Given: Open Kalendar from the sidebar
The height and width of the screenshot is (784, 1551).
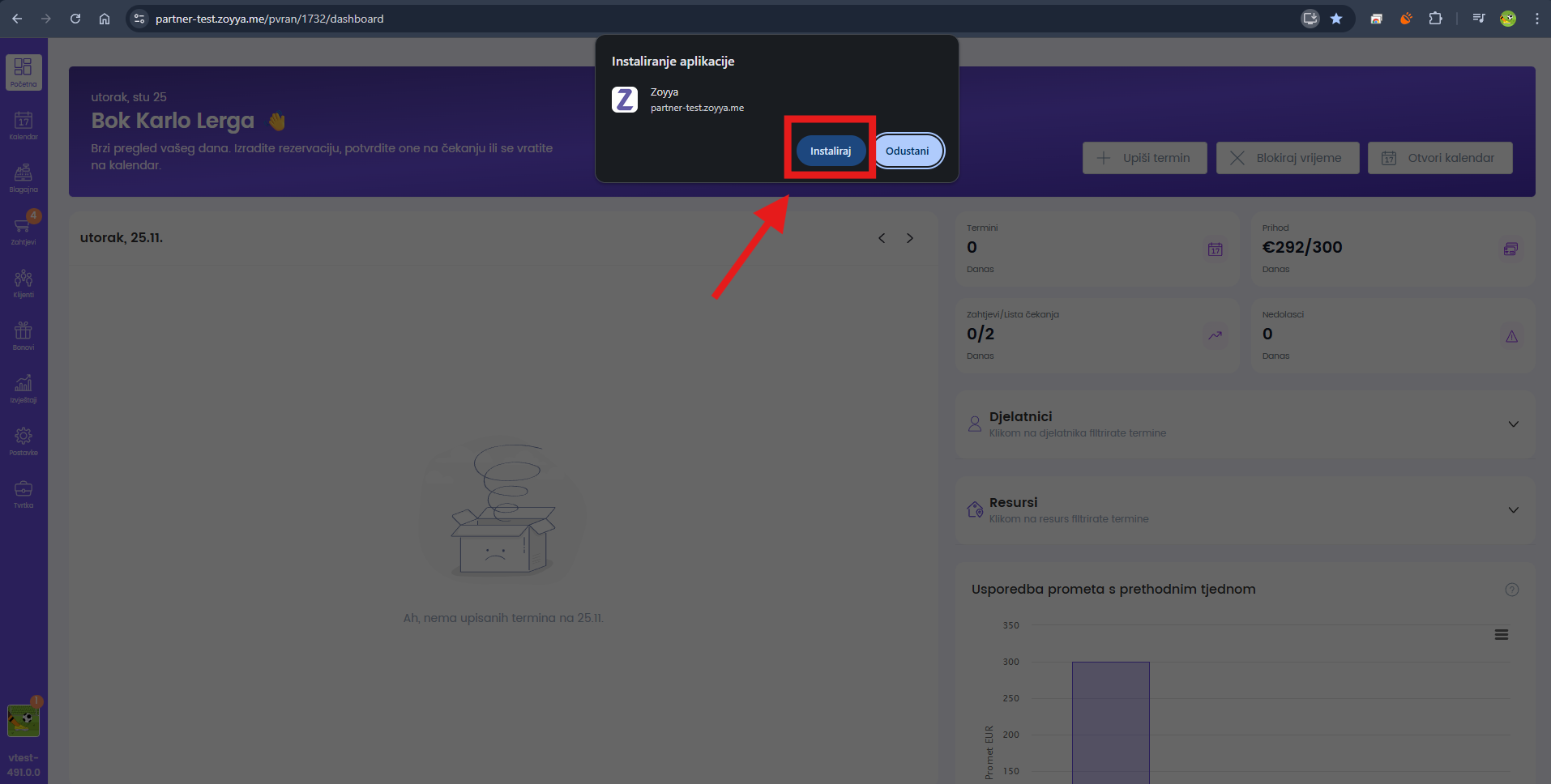Looking at the screenshot, I should (23, 126).
